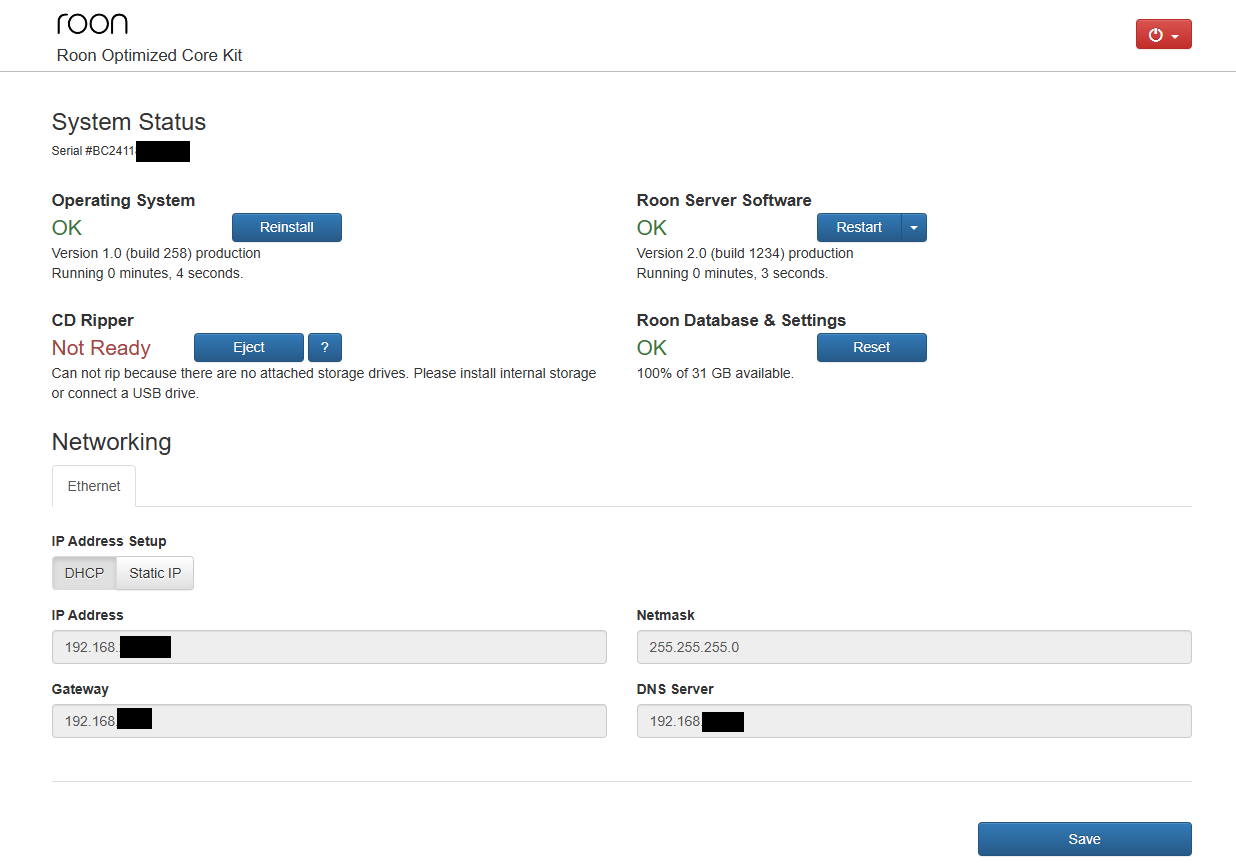The width and height of the screenshot is (1236, 868).
Task: Click the Gateway input field
Action: [329, 721]
